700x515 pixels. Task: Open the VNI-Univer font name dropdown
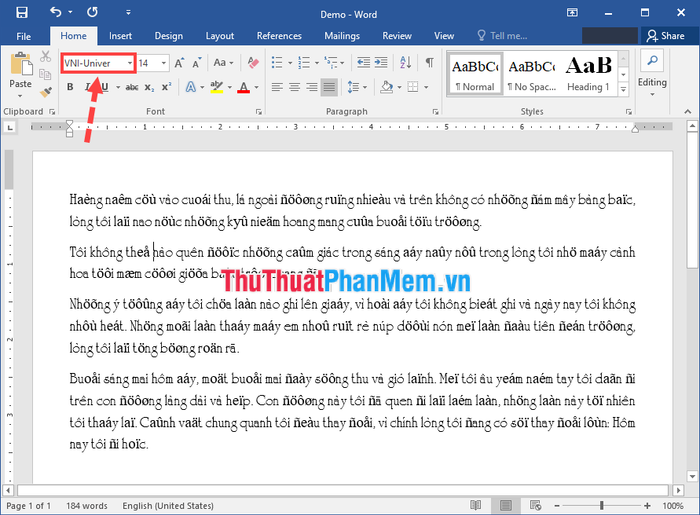[130, 63]
